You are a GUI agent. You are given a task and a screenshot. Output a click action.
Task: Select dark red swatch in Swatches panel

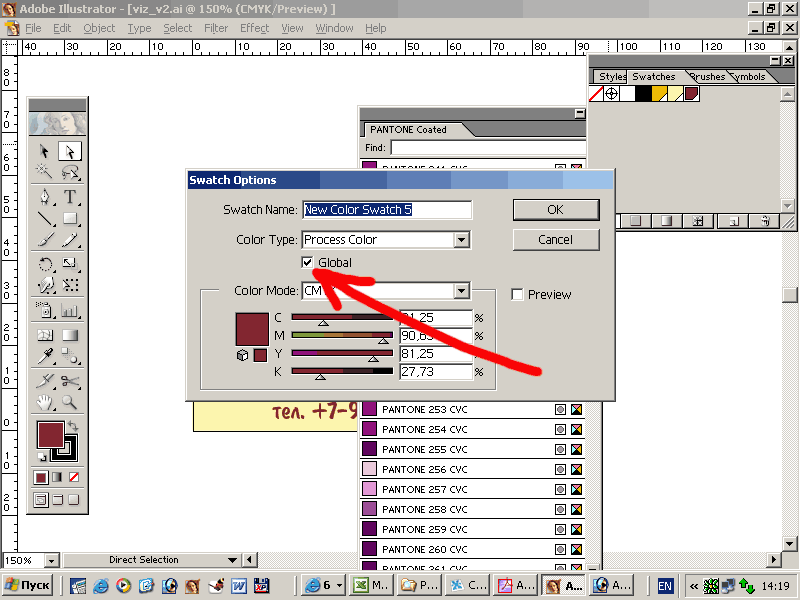click(x=691, y=93)
